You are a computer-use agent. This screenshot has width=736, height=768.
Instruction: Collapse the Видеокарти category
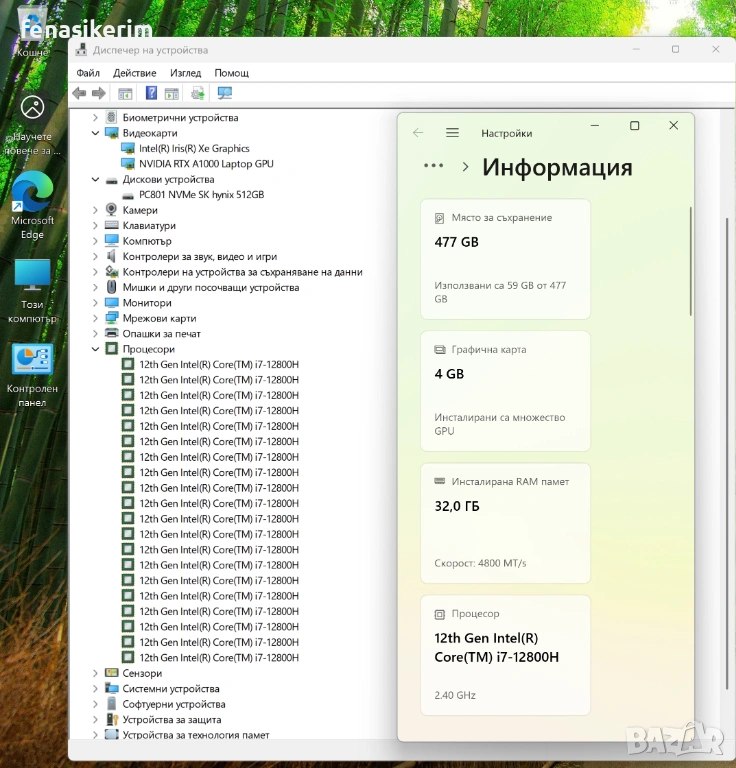click(96, 133)
